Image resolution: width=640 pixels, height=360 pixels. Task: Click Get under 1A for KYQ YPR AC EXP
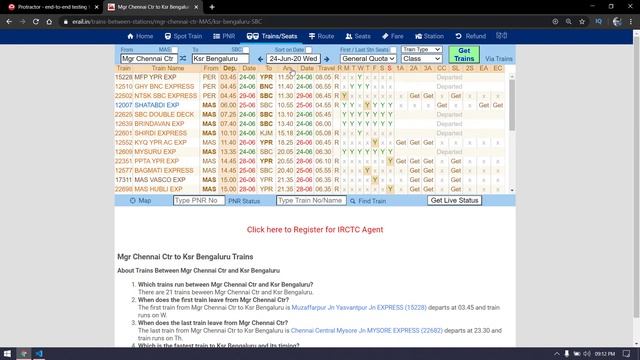[401, 142]
